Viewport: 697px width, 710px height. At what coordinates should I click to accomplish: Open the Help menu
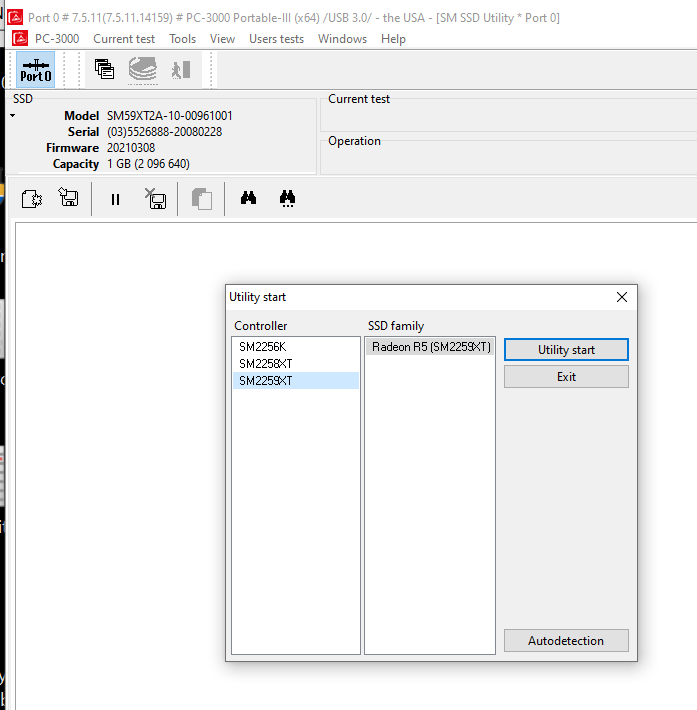[x=393, y=39]
